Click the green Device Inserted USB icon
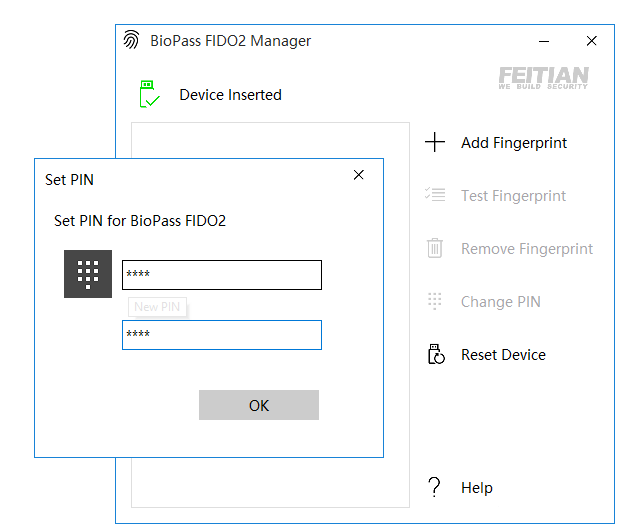618x531 pixels. pyautogui.click(x=149, y=95)
